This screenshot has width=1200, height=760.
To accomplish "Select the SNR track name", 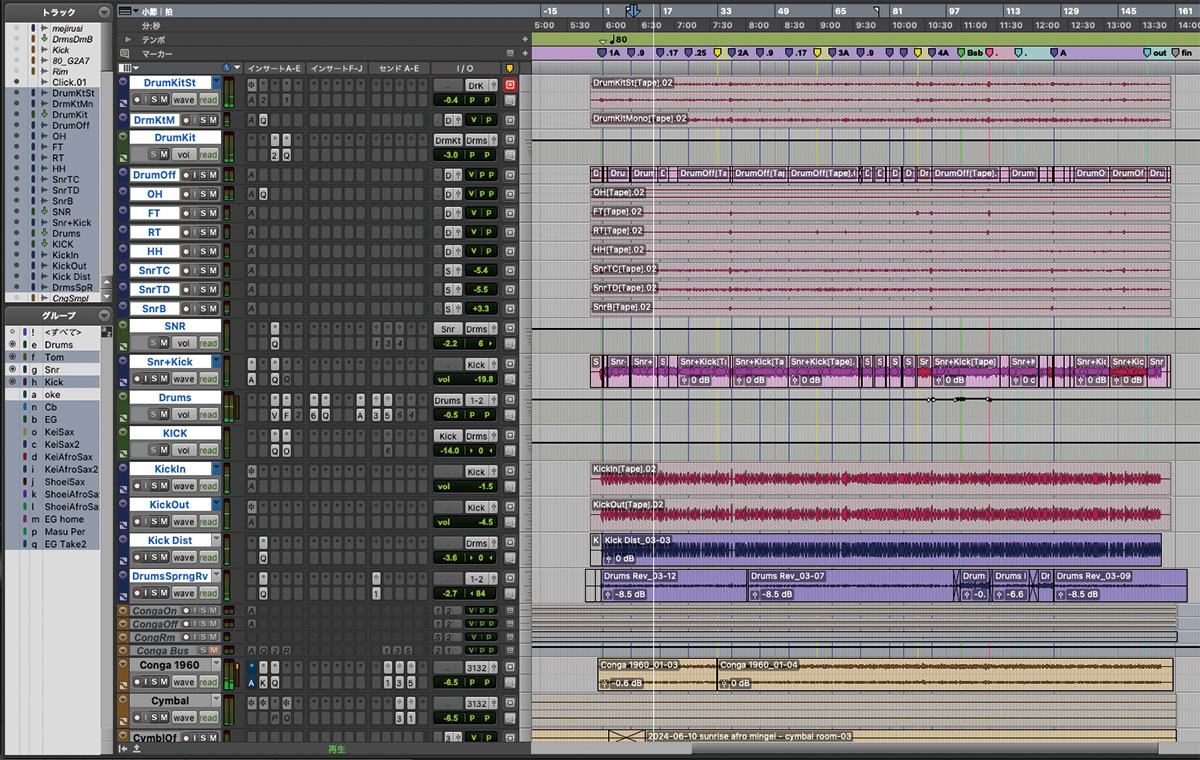I will click(x=174, y=326).
